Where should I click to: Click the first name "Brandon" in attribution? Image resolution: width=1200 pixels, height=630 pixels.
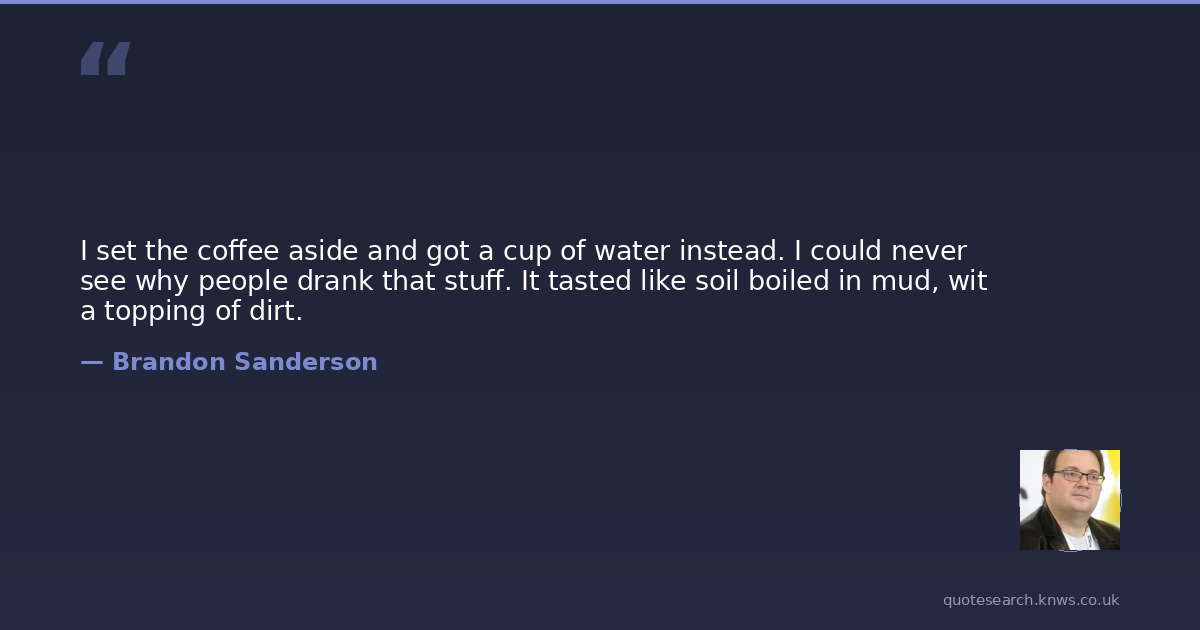pos(169,362)
